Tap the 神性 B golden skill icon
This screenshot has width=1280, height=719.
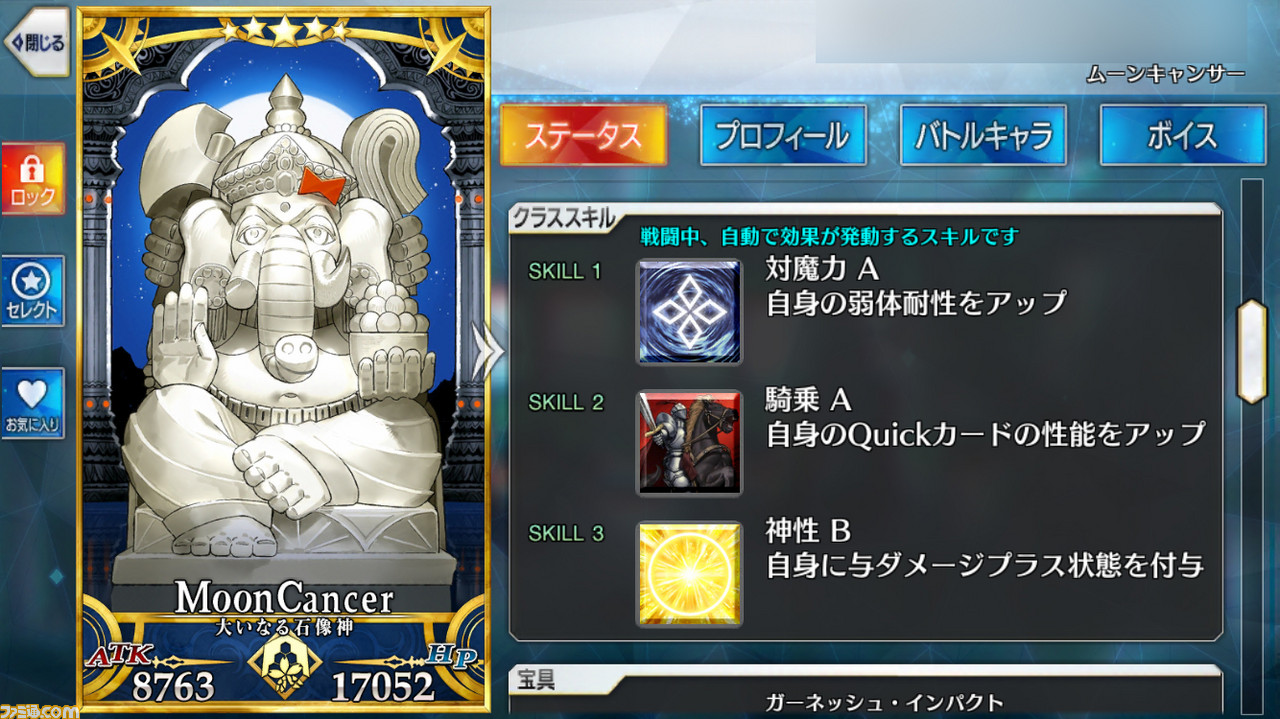689,574
